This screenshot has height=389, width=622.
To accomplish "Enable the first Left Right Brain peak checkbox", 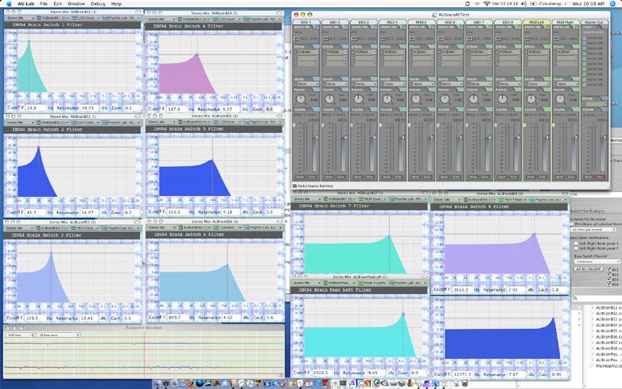I will [576, 243].
